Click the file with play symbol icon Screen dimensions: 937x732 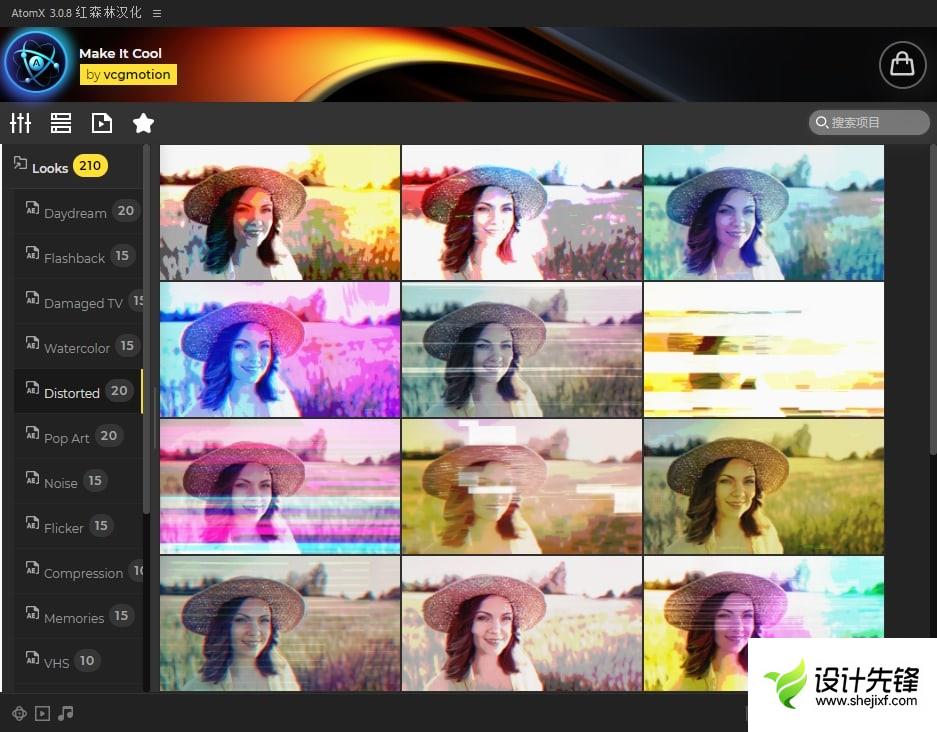[102, 123]
